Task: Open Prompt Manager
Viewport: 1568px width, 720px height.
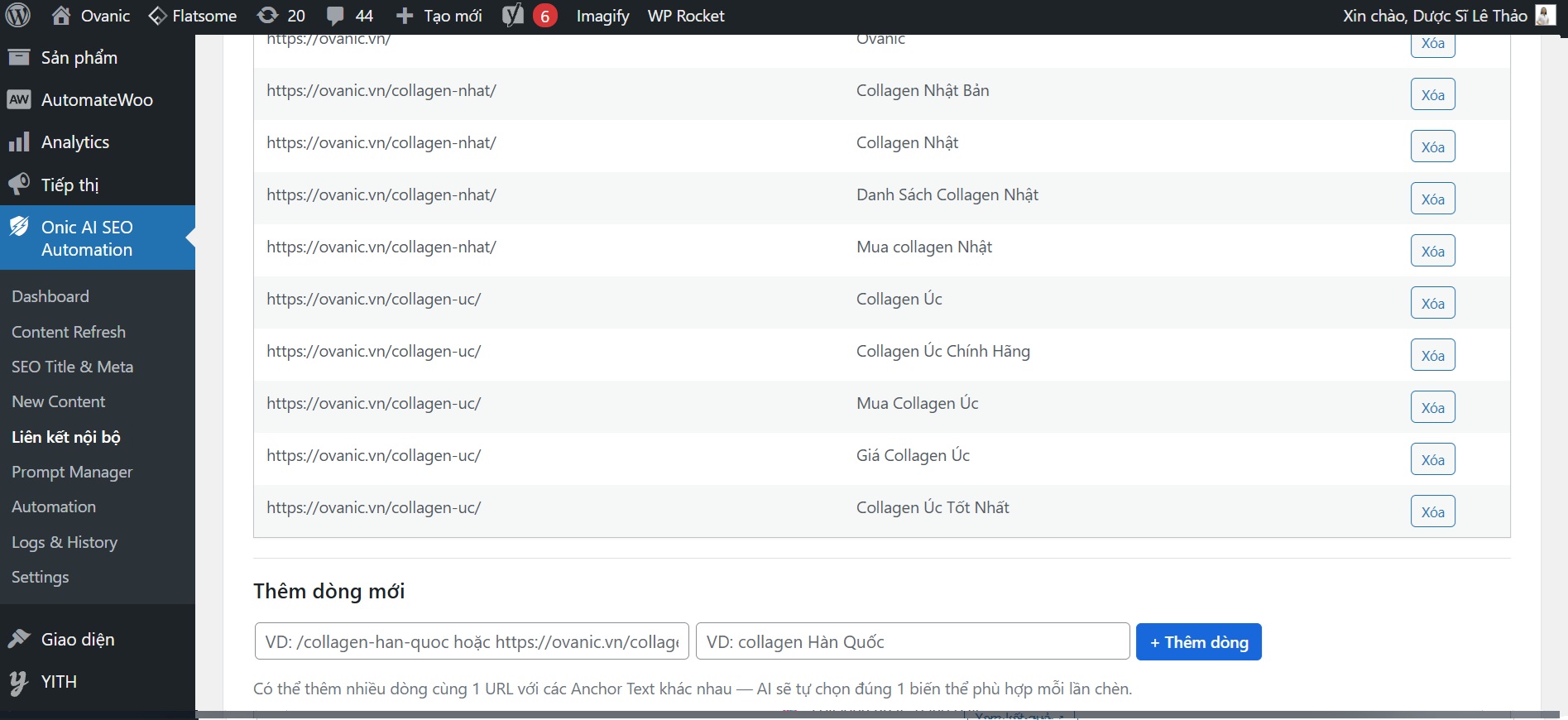Action: (x=72, y=472)
